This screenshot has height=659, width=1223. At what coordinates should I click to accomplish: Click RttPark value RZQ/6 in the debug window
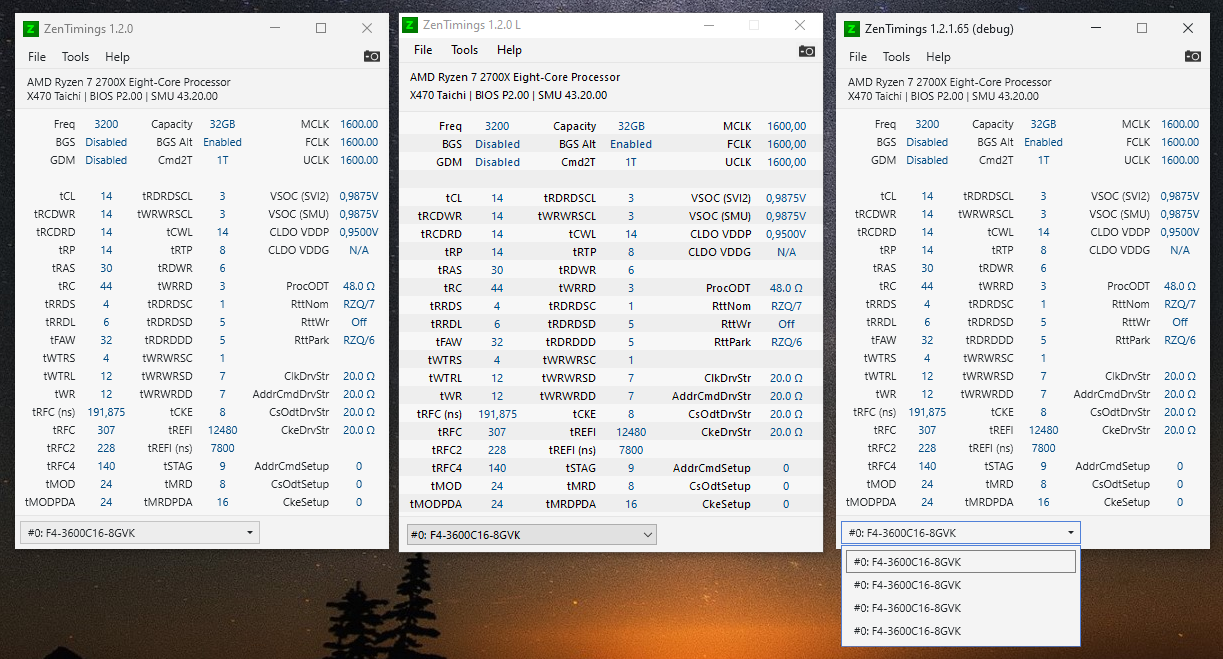[x=1180, y=340]
